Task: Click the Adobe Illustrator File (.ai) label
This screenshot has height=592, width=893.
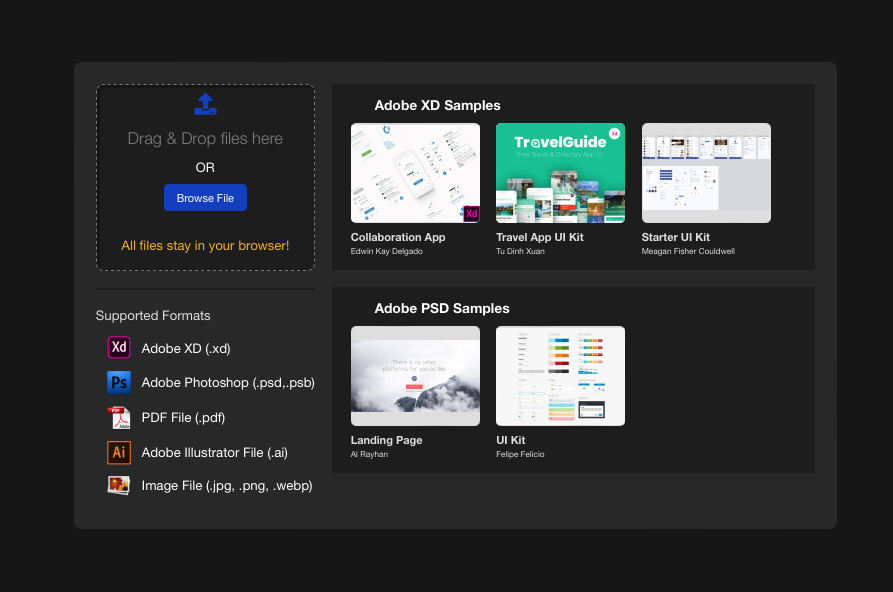Action: click(x=214, y=452)
